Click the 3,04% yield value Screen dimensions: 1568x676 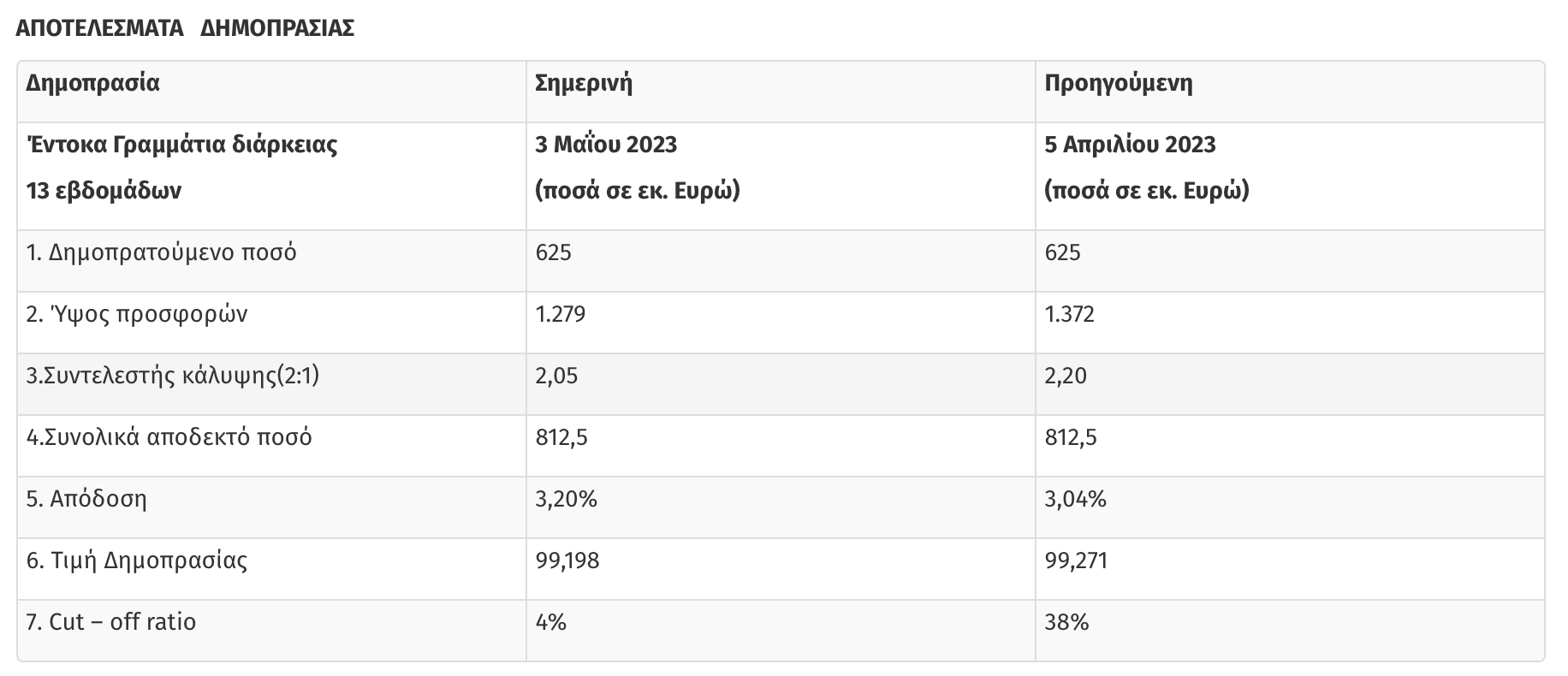pos(1075,500)
